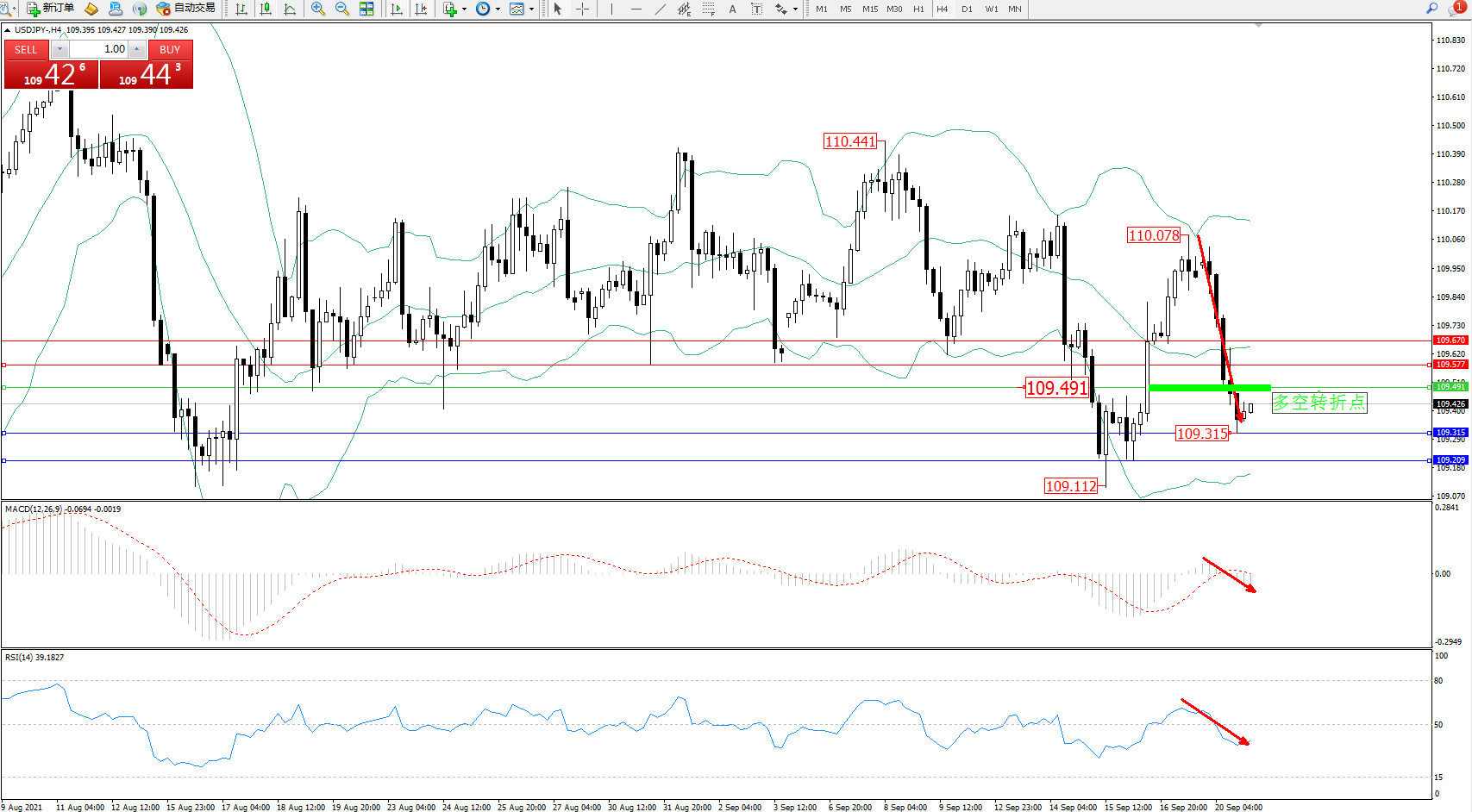
Task: Click the lot volume field showing 1.00
Action: [x=99, y=49]
